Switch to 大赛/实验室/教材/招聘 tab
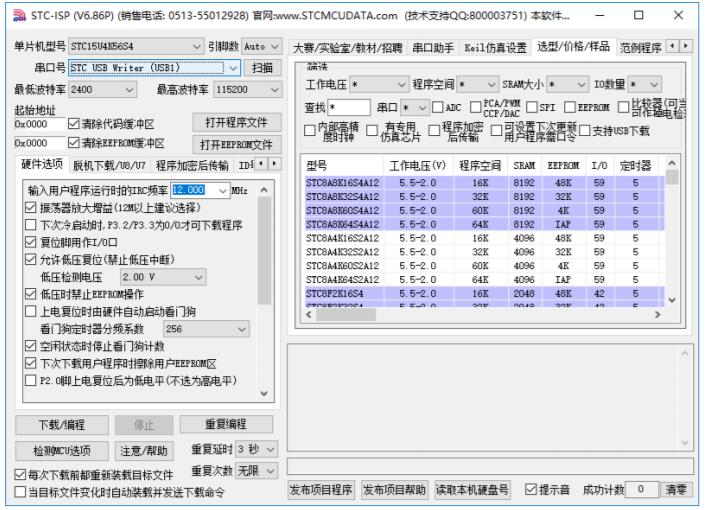706x510 pixels. 348,48
